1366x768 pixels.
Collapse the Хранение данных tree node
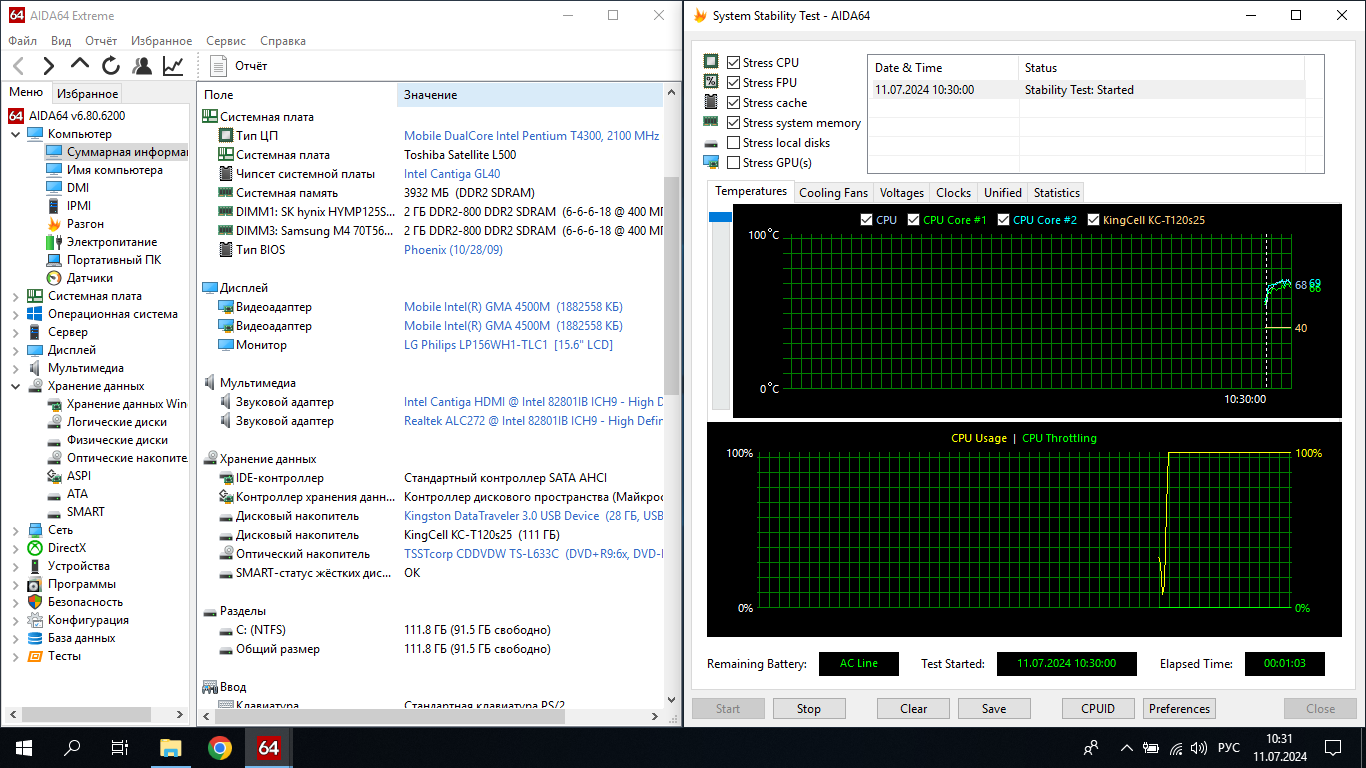(16, 386)
